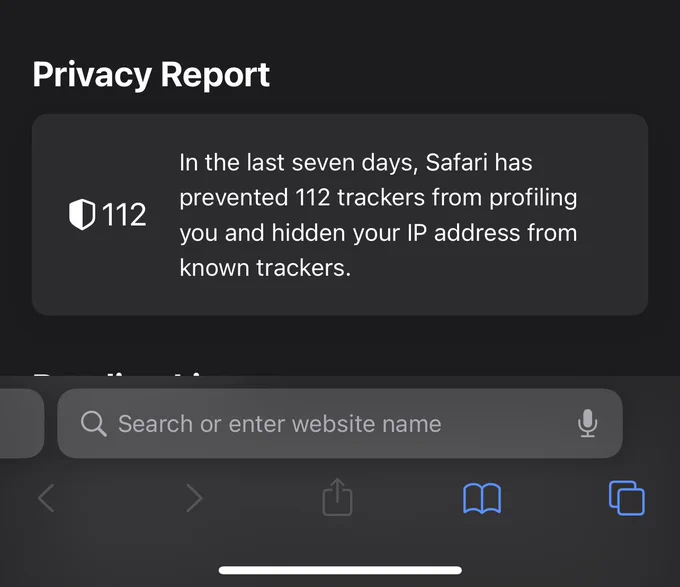Activate the microphone dictation icon
This screenshot has height=587, width=680.
pyautogui.click(x=588, y=423)
